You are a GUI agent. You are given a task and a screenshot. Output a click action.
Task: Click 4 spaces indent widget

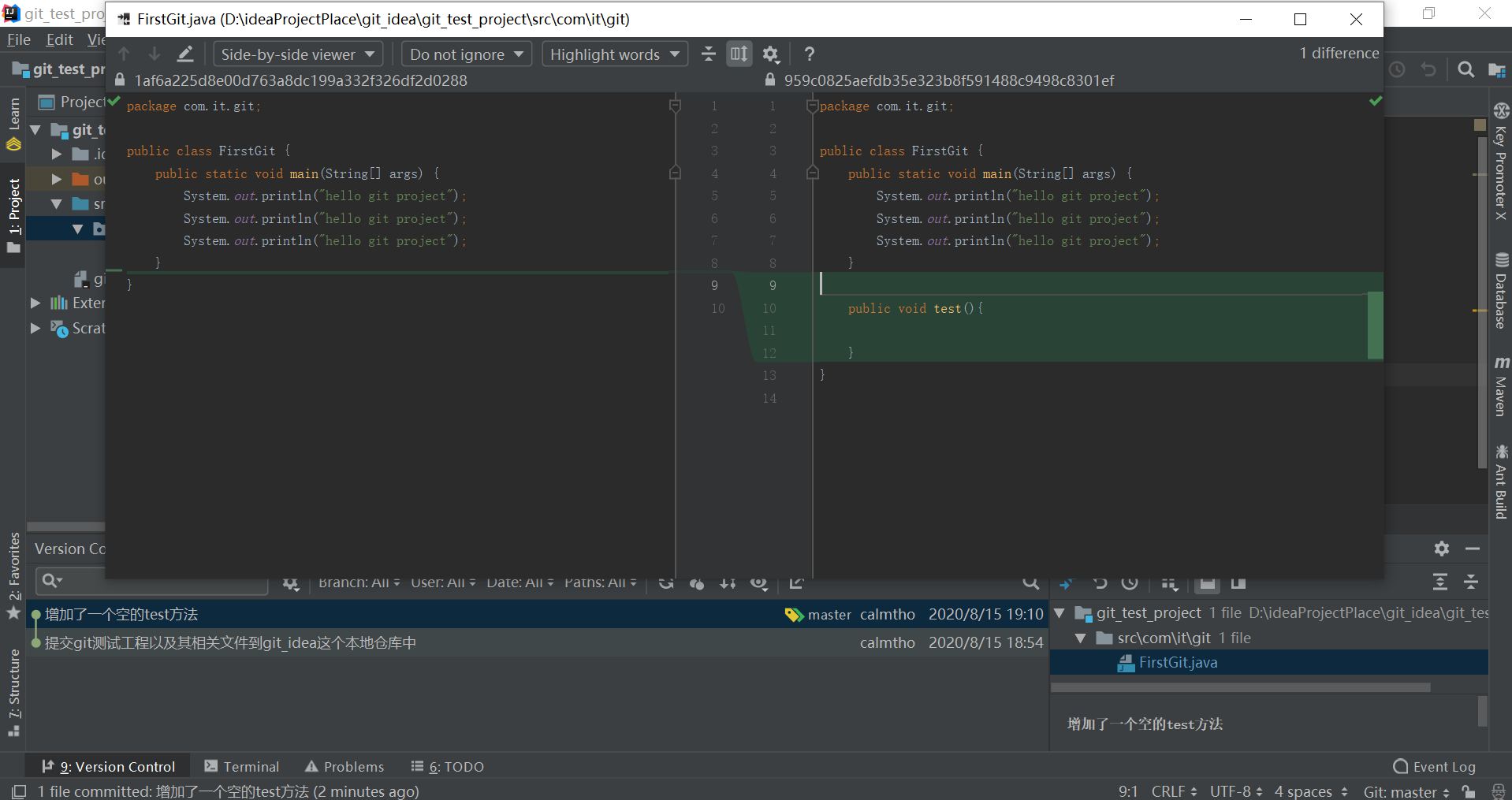(x=1310, y=791)
